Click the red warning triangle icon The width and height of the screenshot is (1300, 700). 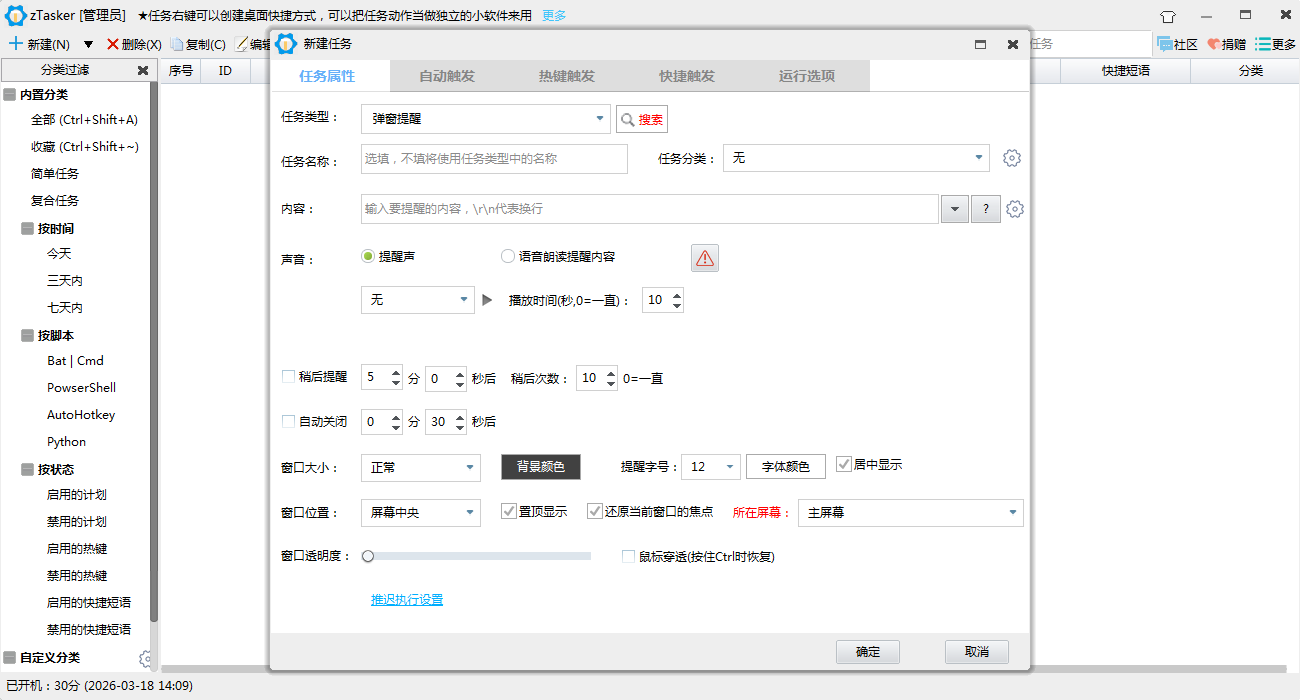(705, 258)
